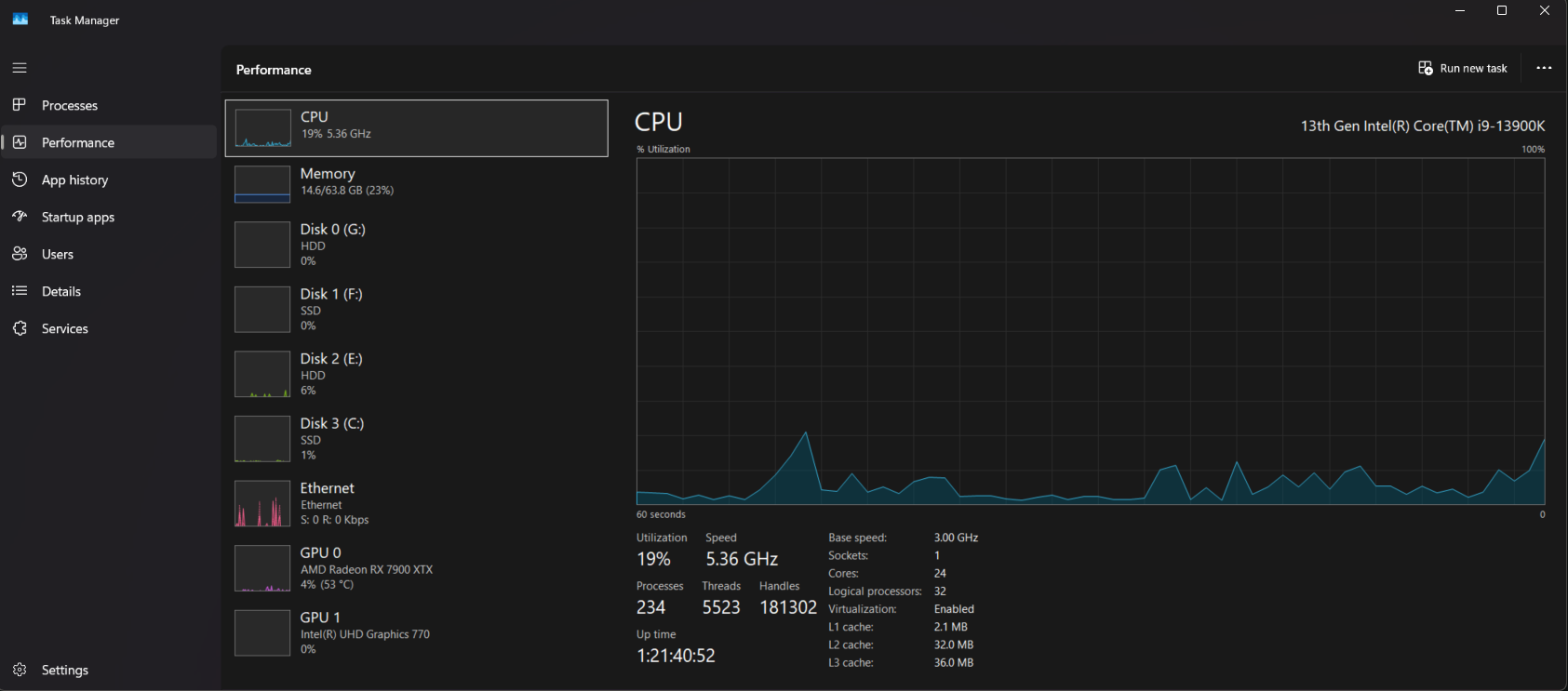
Task: Click the Settings gear icon
Action: (20, 670)
